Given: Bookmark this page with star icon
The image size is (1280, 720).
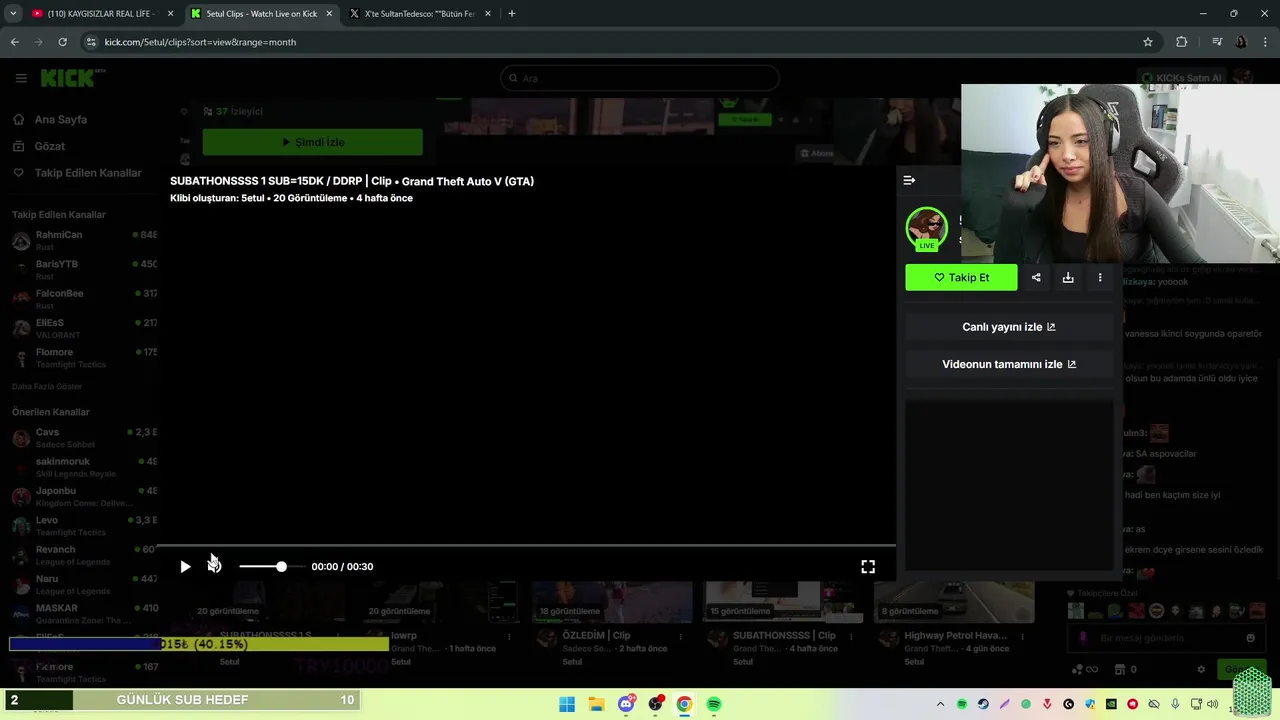Looking at the screenshot, I should click(1148, 42).
